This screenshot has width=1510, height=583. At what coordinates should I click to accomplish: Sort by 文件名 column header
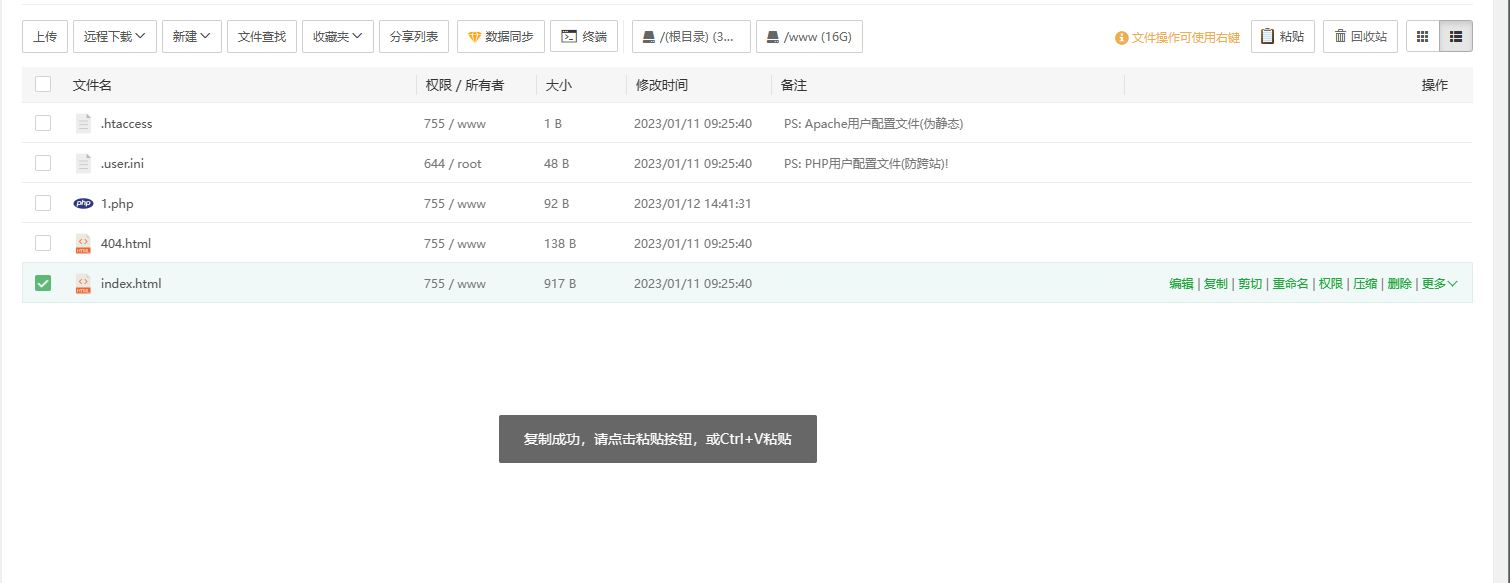92,85
